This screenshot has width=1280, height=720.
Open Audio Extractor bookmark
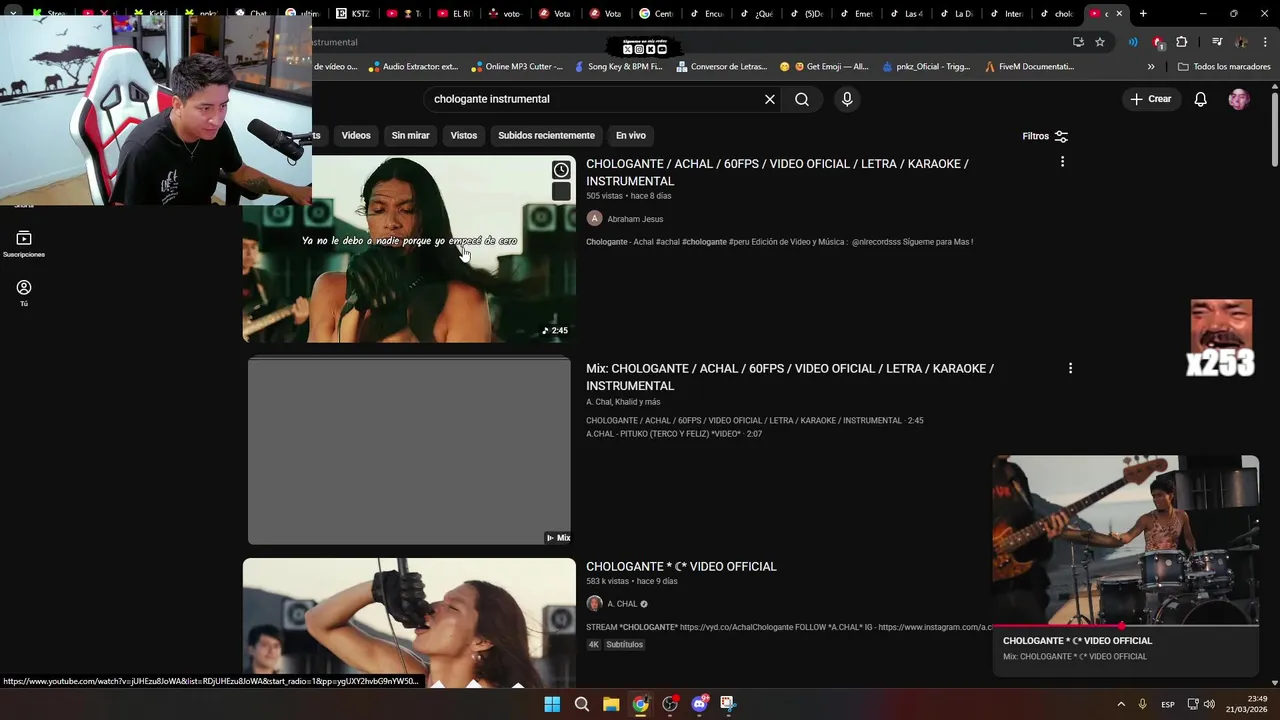click(x=413, y=67)
